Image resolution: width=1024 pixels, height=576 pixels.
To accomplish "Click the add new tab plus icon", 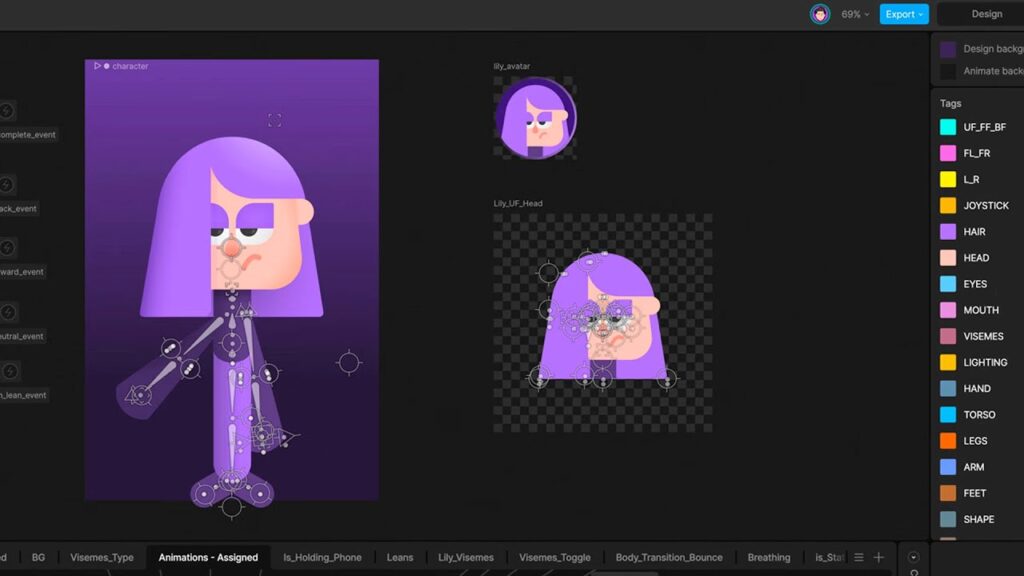I will point(879,557).
